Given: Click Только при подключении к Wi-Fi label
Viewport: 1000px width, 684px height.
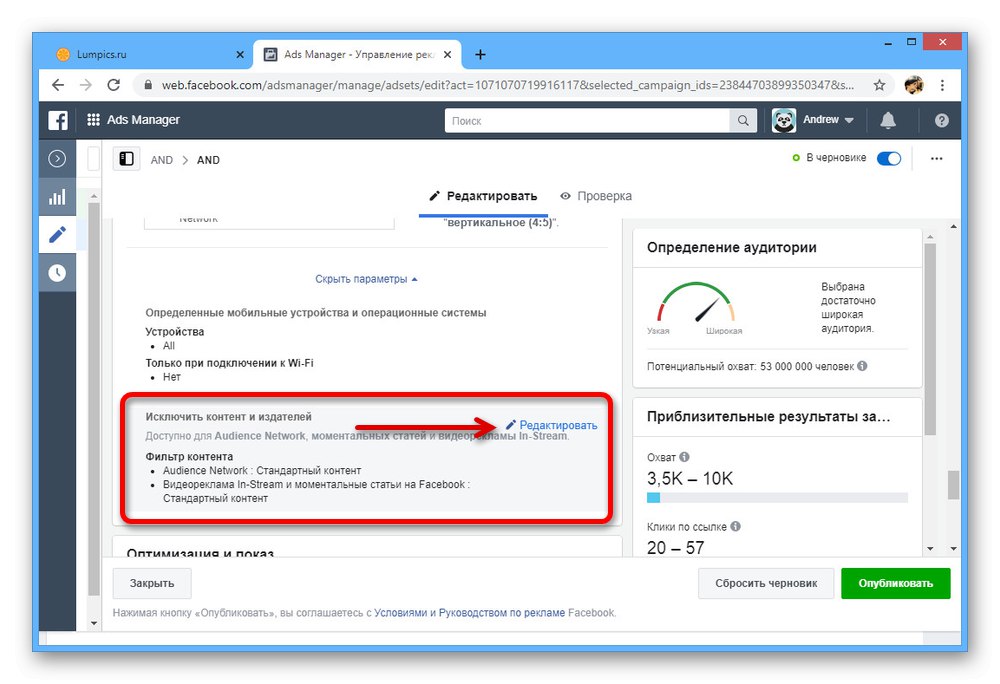Looking at the screenshot, I should [230, 363].
